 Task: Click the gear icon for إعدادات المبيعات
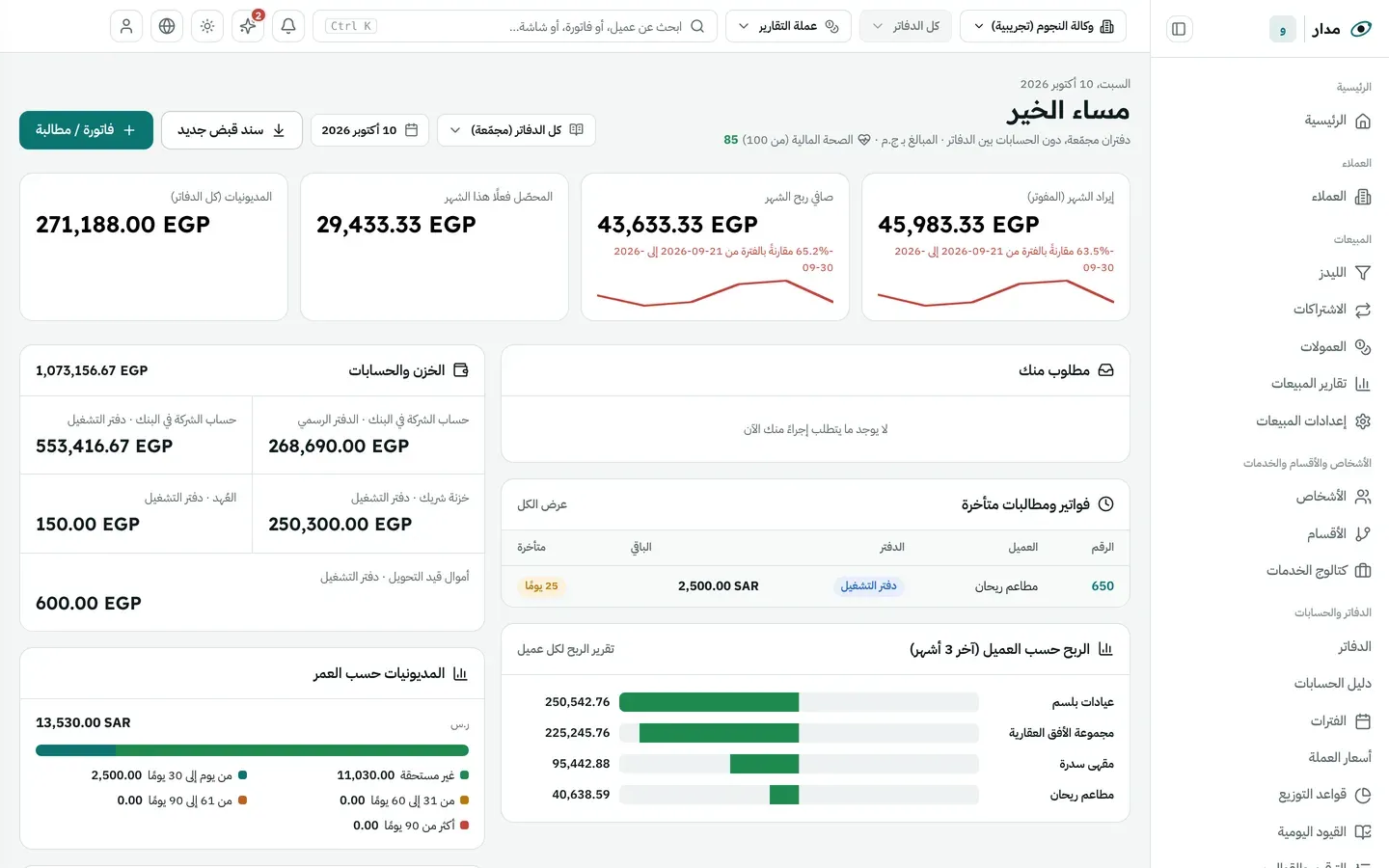point(1363,421)
